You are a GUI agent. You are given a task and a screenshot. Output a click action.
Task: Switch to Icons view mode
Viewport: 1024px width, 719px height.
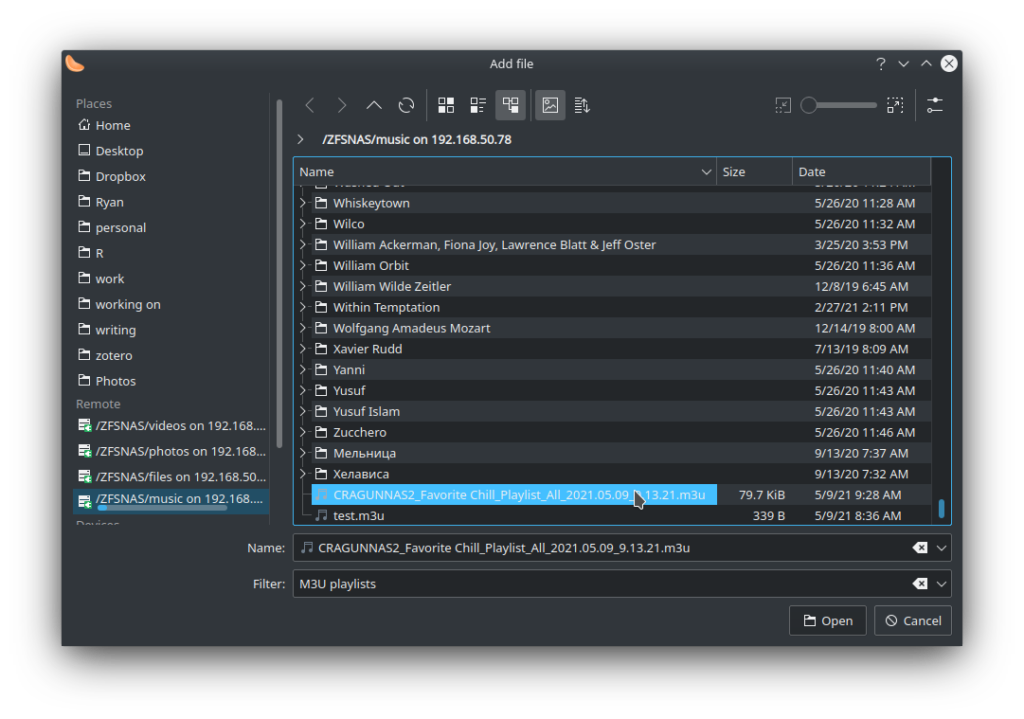click(446, 105)
